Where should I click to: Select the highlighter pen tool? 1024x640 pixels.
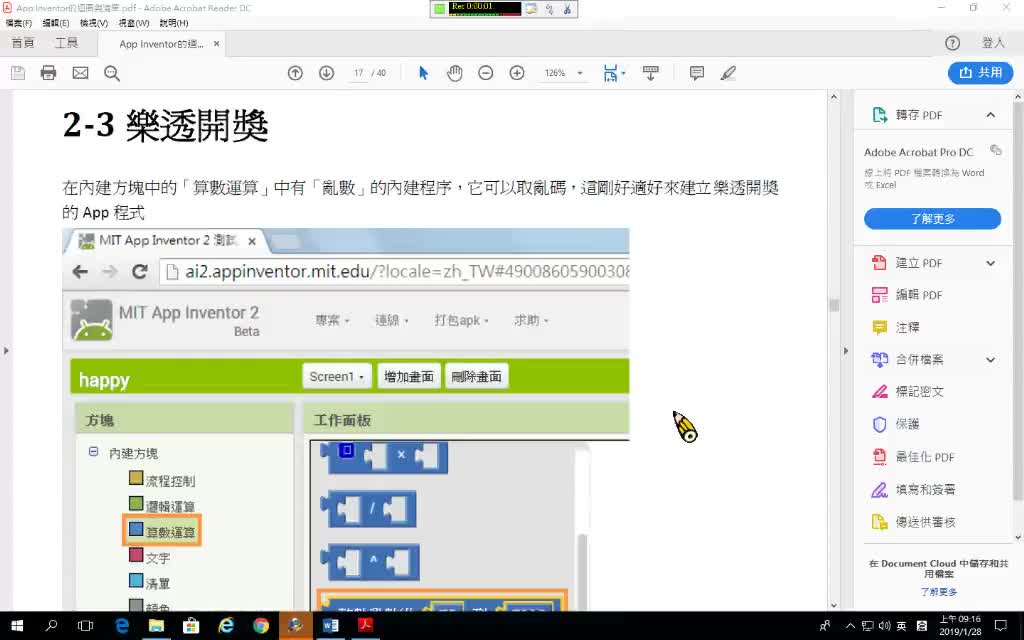(x=728, y=73)
